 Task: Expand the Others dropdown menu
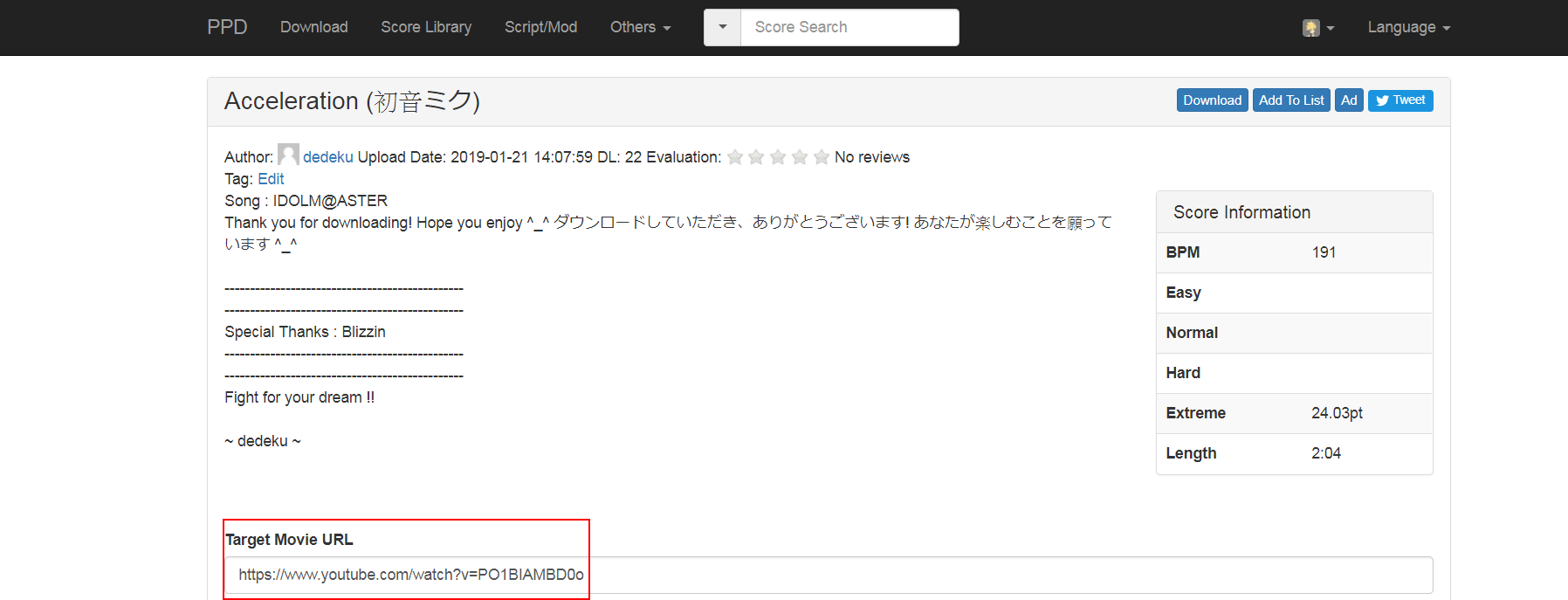(x=640, y=27)
